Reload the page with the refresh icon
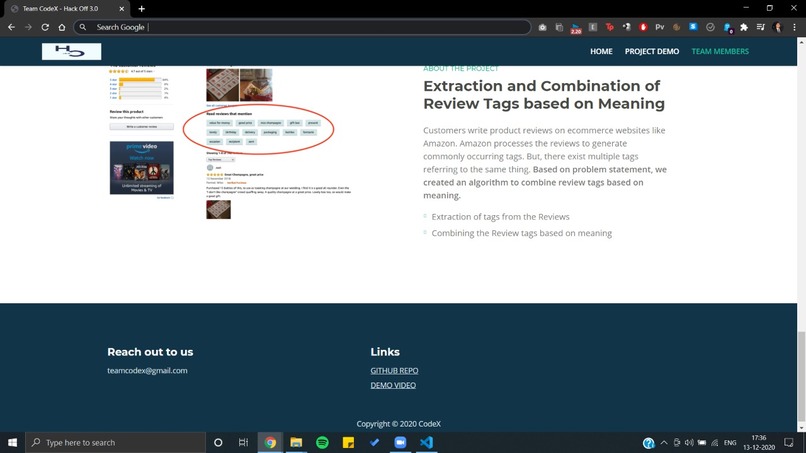806x453 pixels. point(45,27)
